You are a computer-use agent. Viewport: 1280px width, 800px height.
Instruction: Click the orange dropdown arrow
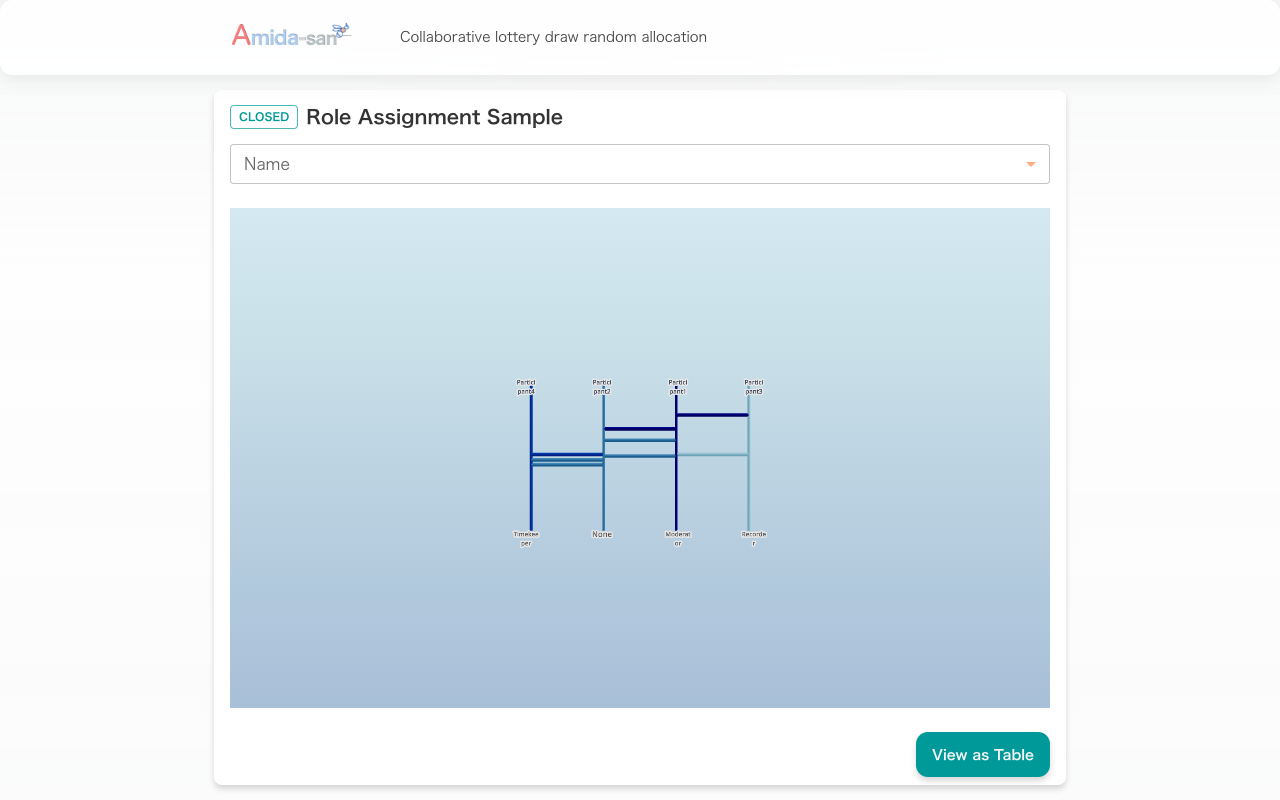(x=1030, y=165)
